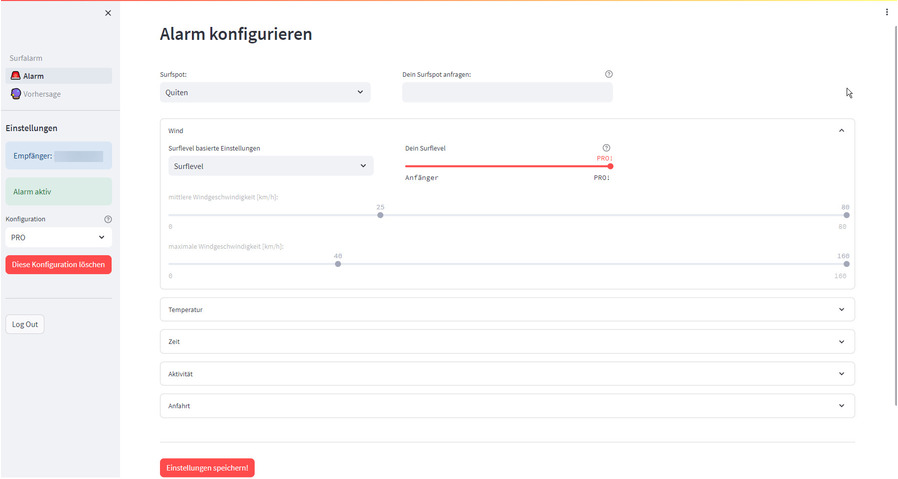
Task: Open the three-dot menu in top right
Action: coord(887,12)
